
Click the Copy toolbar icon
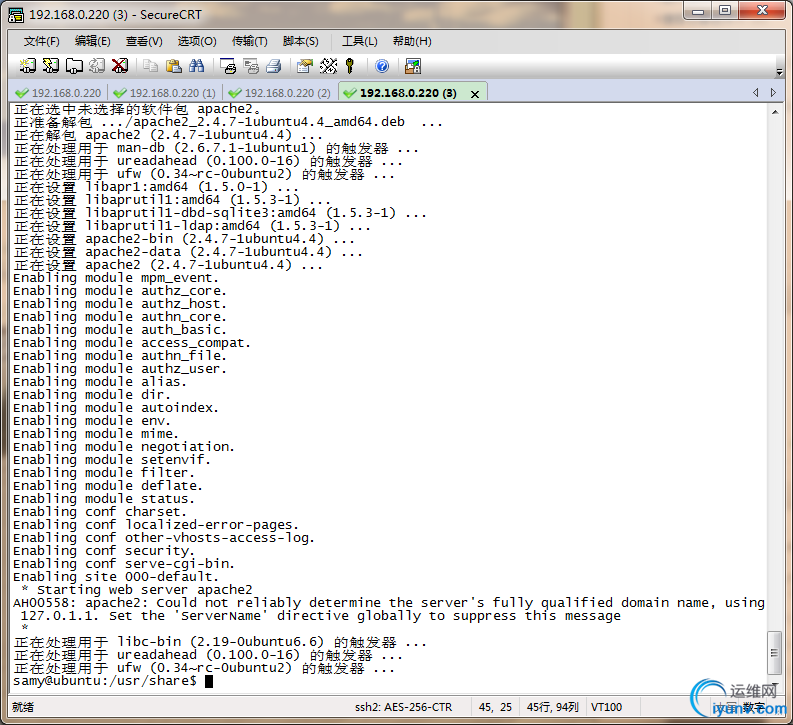pyautogui.click(x=150, y=66)
